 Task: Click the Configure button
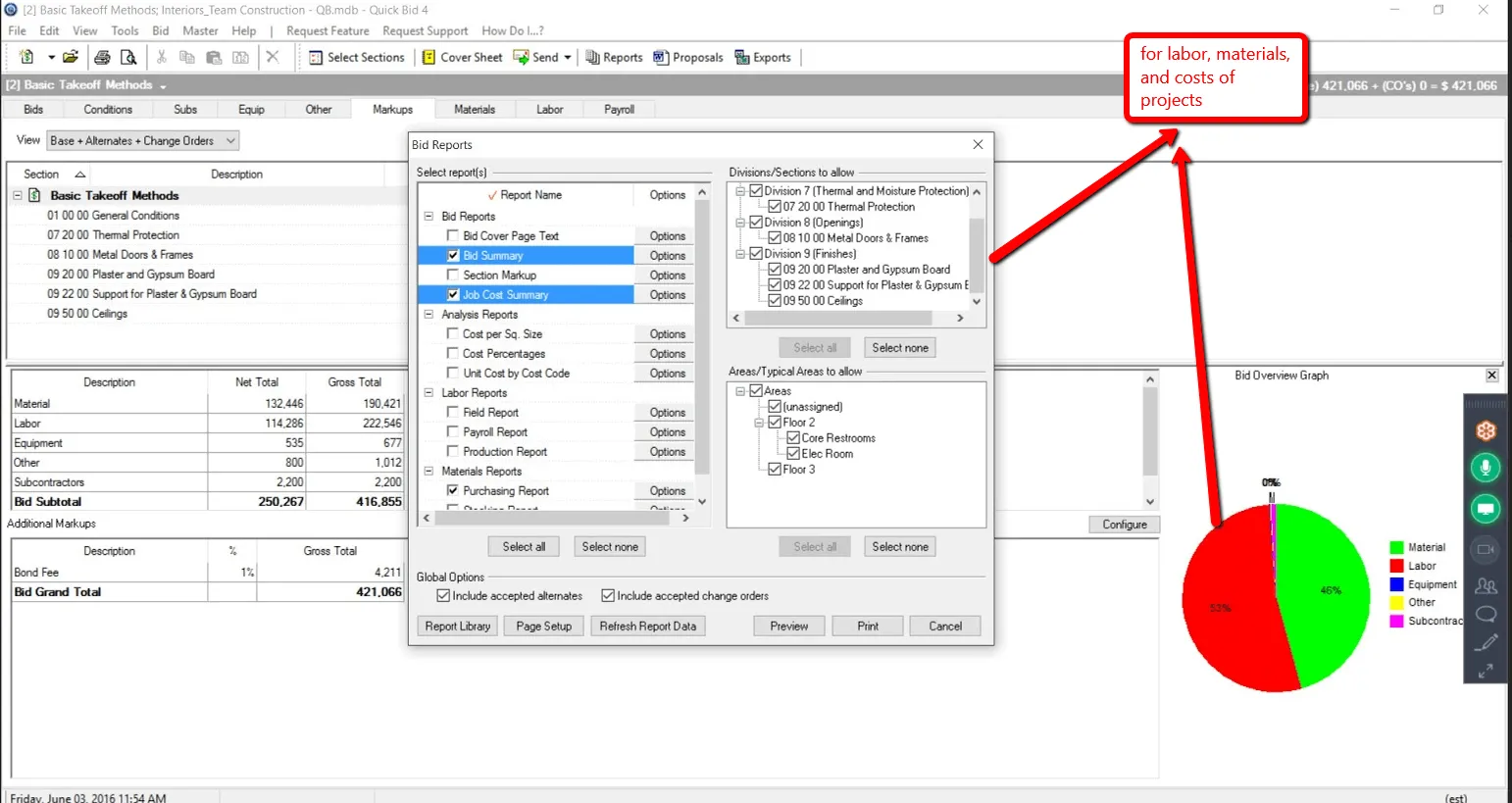1124,525
